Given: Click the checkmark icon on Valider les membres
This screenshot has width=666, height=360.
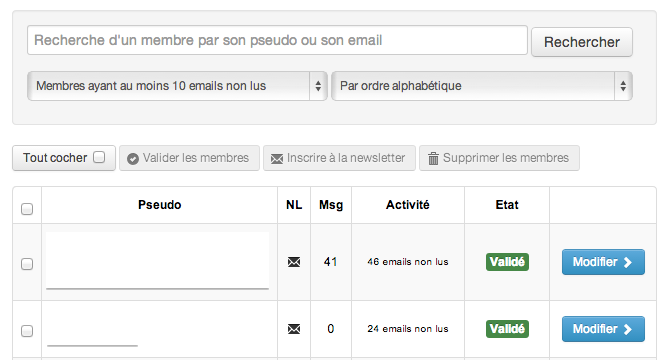Looking at the screenshot, I should 133,159.
